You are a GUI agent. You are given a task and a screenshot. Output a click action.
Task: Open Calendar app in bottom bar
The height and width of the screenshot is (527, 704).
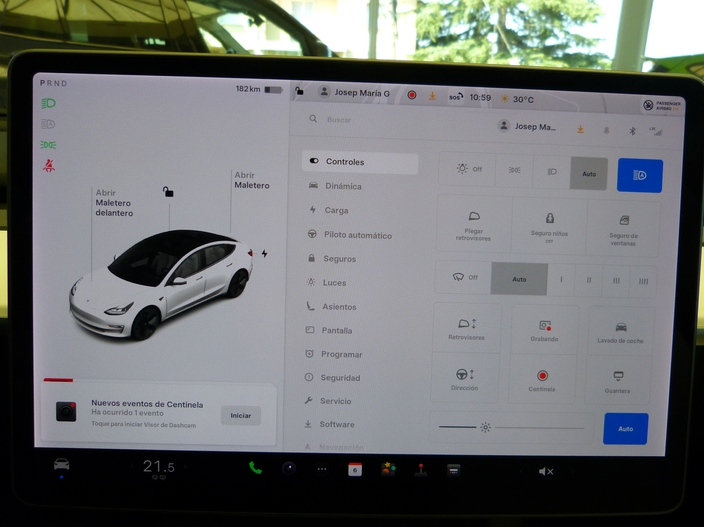[x=355, y=470]
